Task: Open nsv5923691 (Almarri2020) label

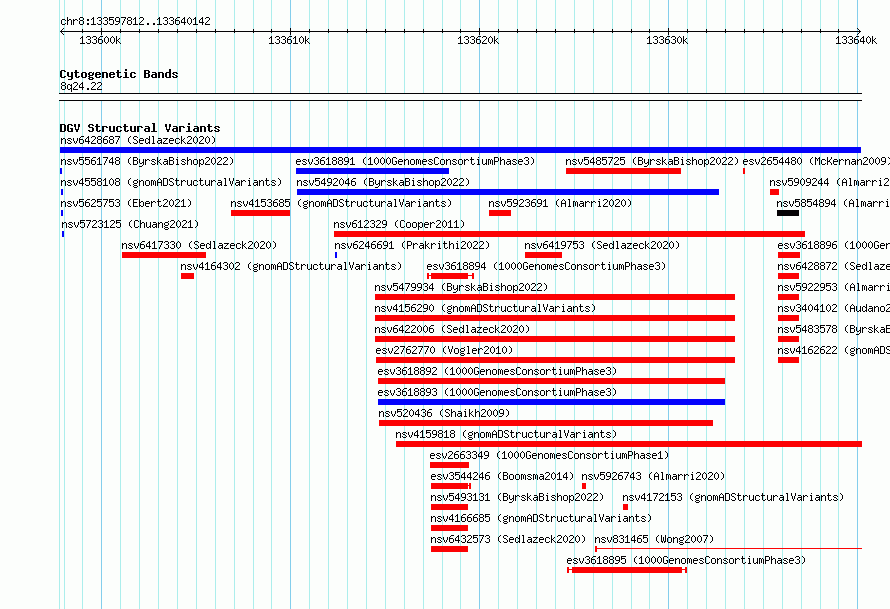Action: point(560,203)
